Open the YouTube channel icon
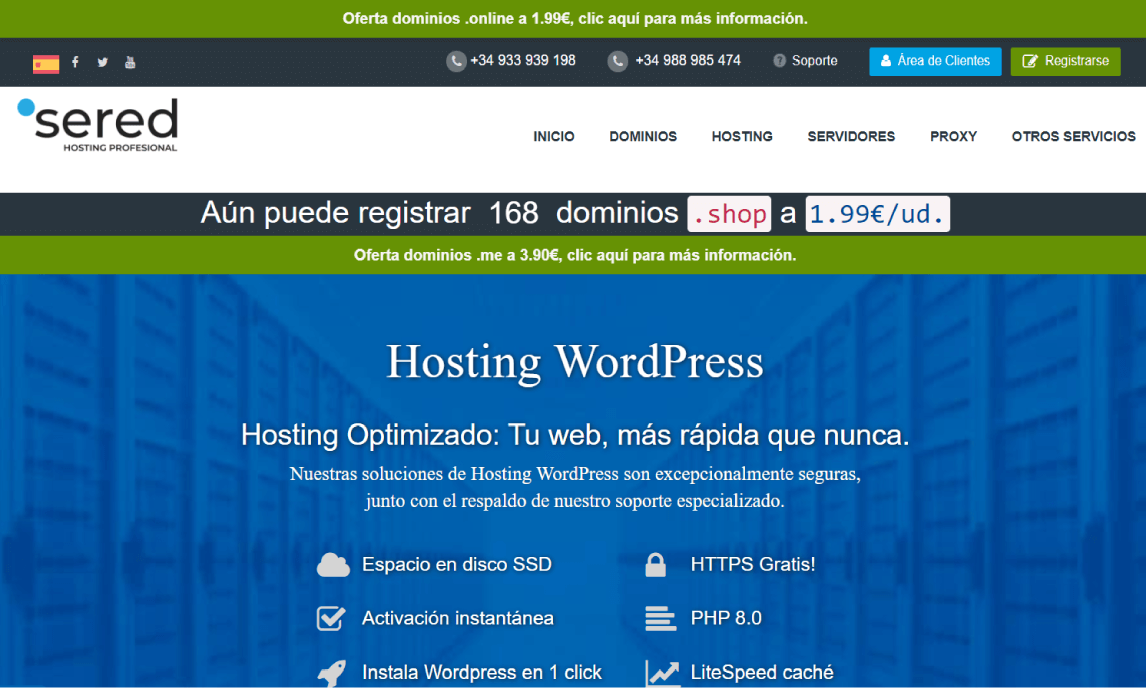Screen dimensions: 1147x688 [x=130, y=61]
